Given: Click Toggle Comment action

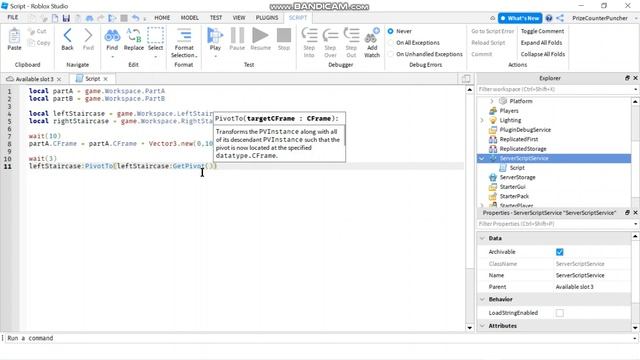Looking at the screenshot, I should (x=542, y=31).
